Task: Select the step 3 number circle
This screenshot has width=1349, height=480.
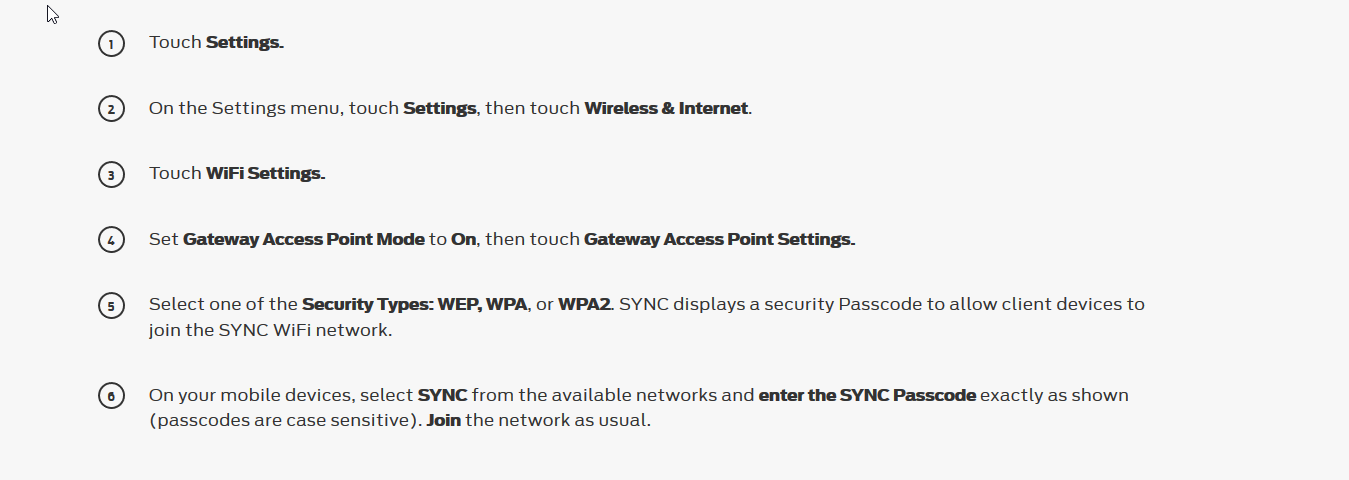Action: coord(111,174)
